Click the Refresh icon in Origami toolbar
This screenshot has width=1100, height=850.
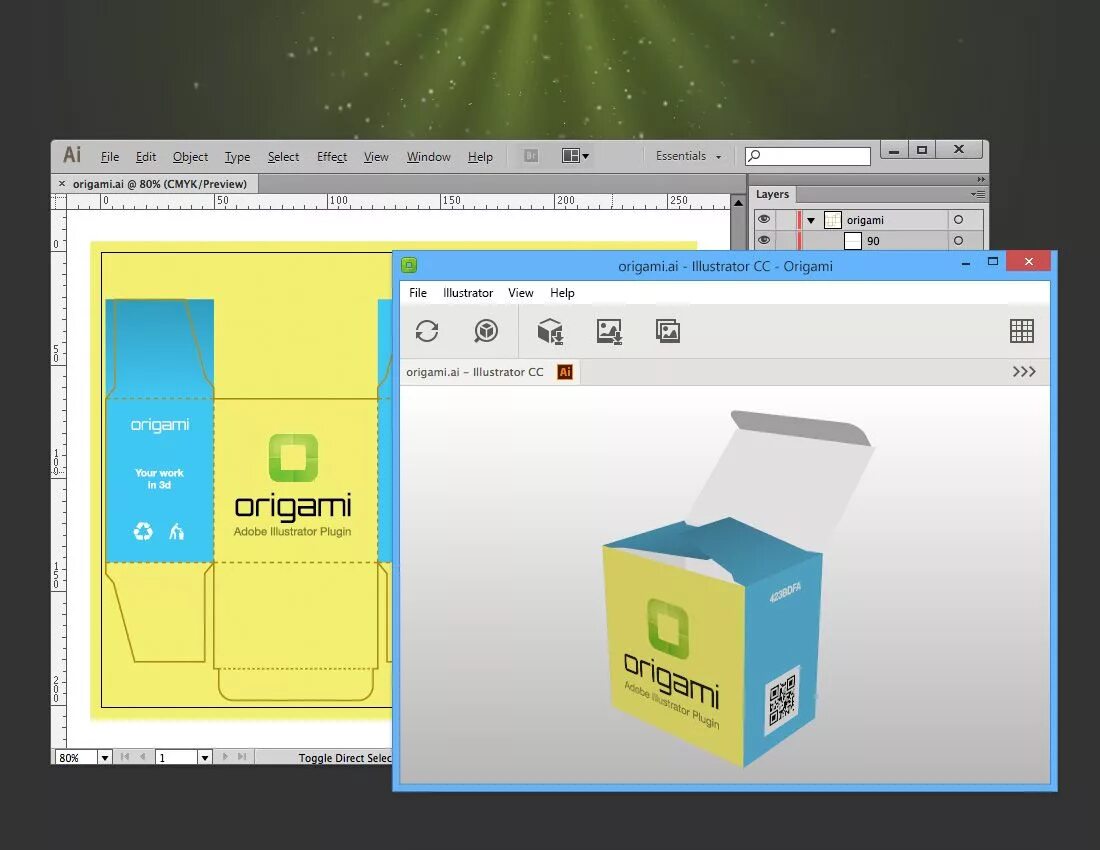427,331
